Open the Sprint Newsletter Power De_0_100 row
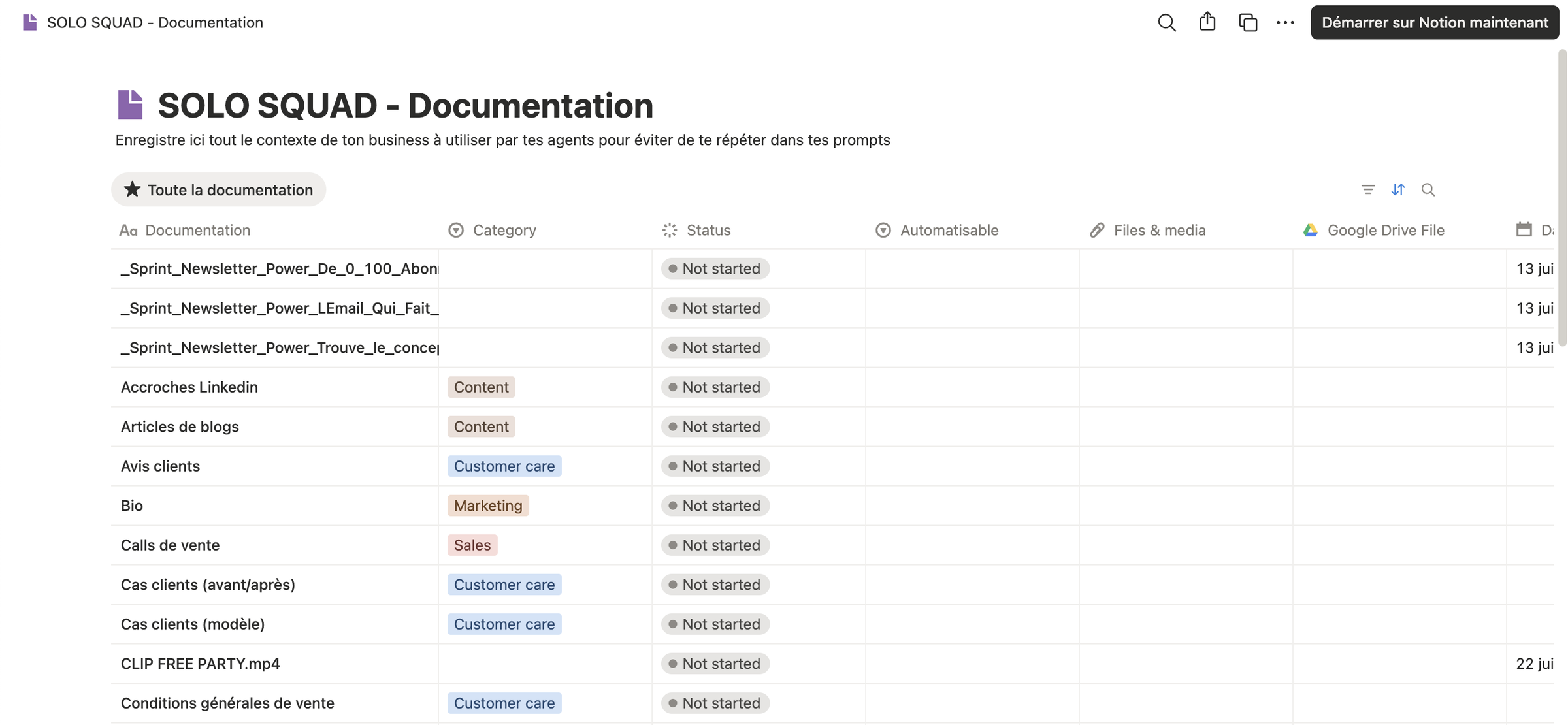The image size is (1568, 725). point(279,268)
